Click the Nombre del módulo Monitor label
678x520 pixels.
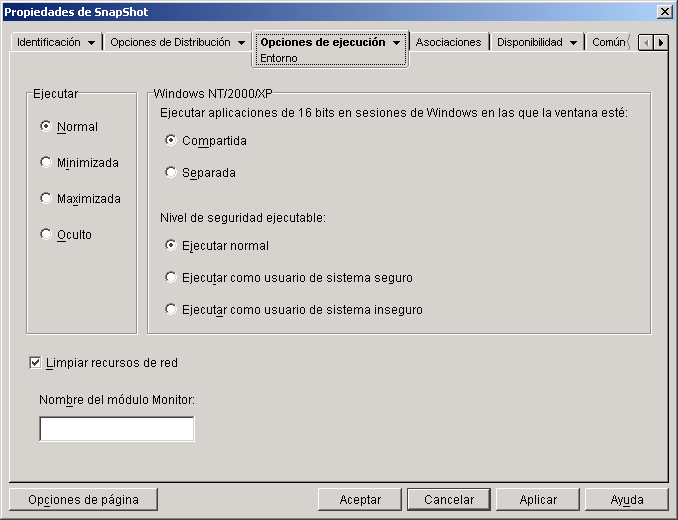click(117, 400)
